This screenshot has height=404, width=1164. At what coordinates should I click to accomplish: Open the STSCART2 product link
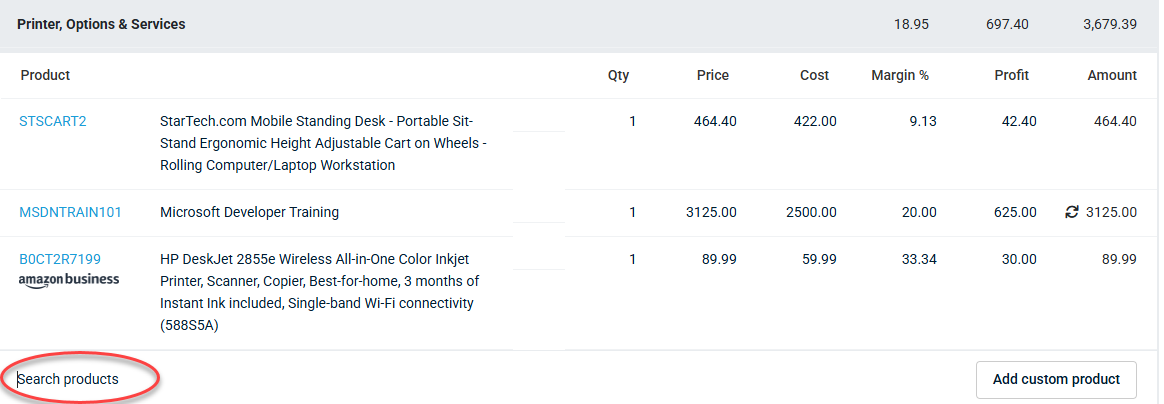pos(53,121)
